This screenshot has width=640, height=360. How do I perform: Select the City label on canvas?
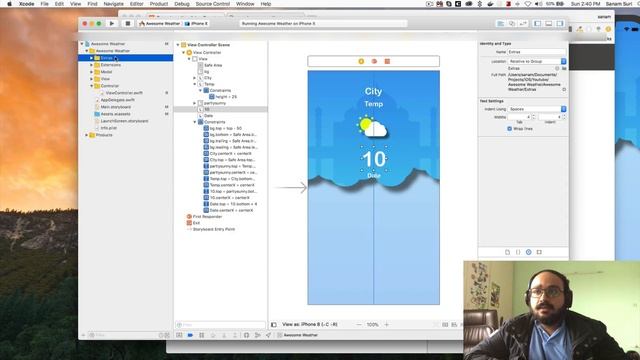[x=373, y=91]
